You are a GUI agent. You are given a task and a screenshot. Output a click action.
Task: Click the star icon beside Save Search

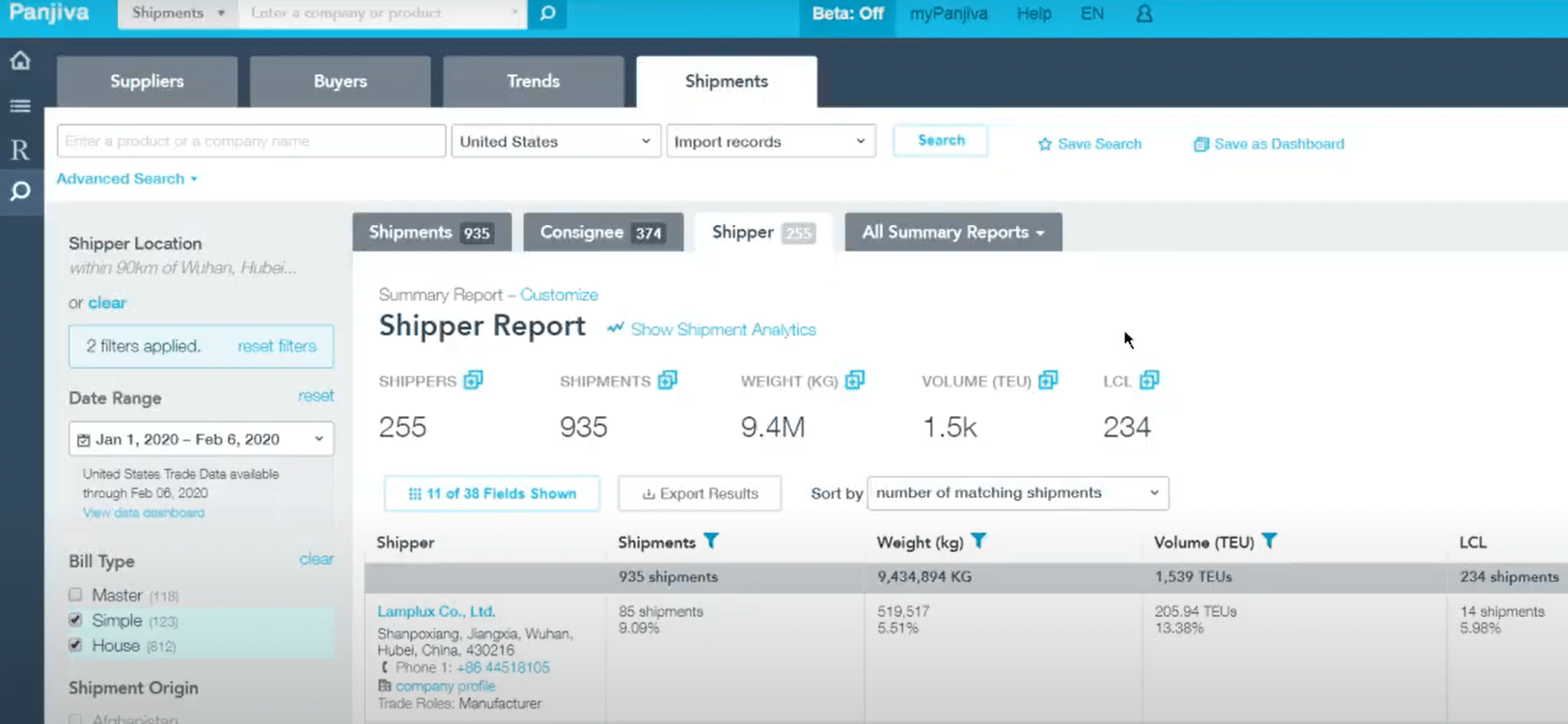point(1045,144)
